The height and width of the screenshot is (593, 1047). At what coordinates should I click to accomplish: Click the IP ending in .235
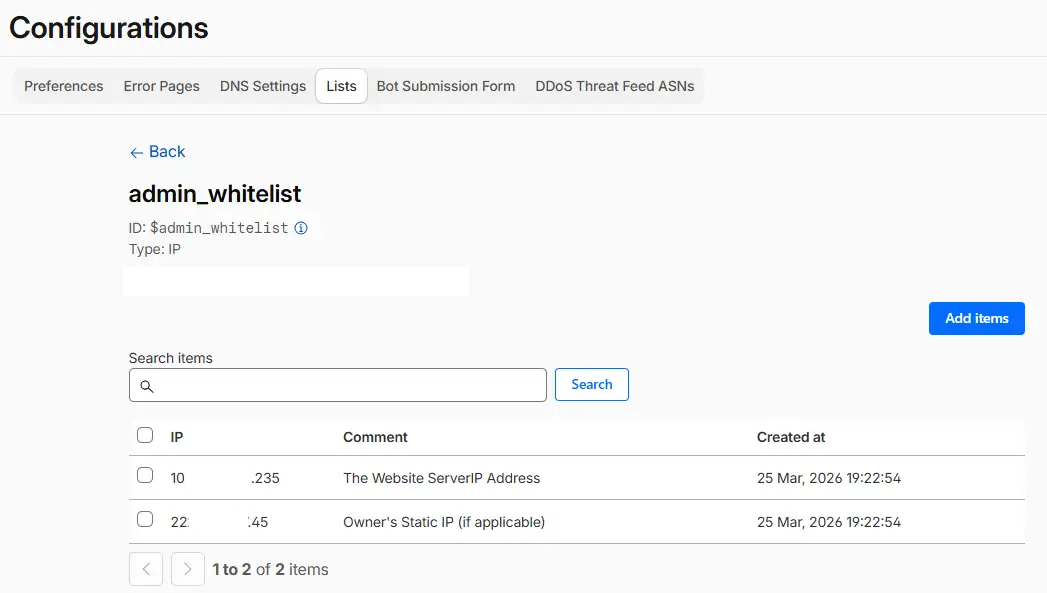(x=225, y=478)
